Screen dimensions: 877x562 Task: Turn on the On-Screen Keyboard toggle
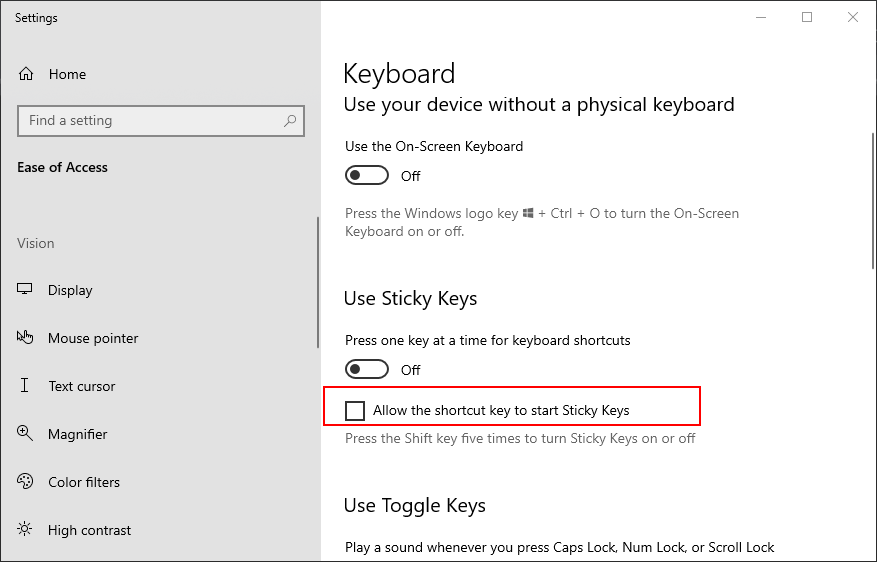click(x=367, y=176)
